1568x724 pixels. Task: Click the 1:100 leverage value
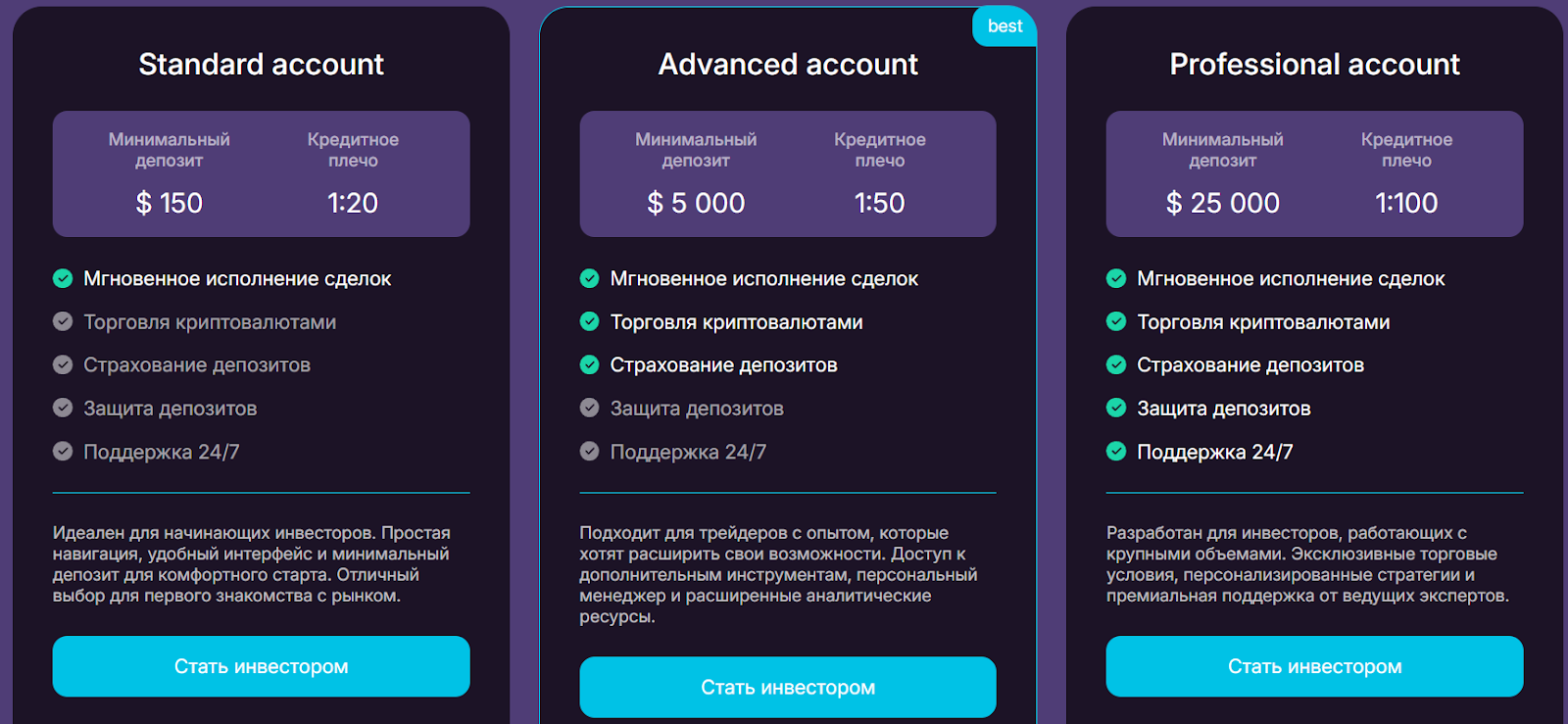click(1406, 203)
